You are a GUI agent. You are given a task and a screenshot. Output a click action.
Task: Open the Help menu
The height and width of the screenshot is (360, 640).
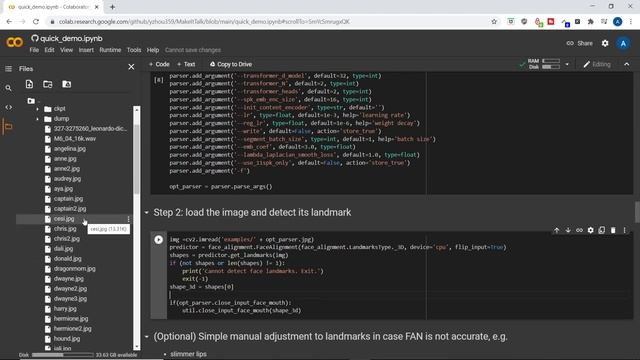153,50
